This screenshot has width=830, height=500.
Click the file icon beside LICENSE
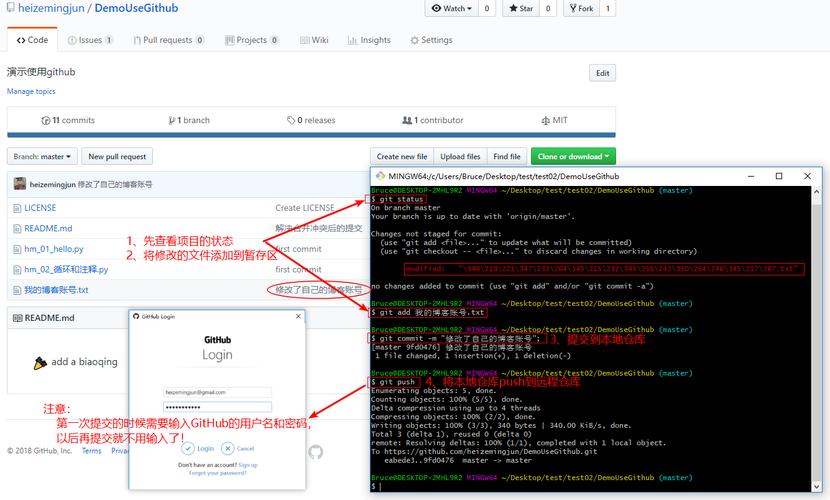pos(17,208)
